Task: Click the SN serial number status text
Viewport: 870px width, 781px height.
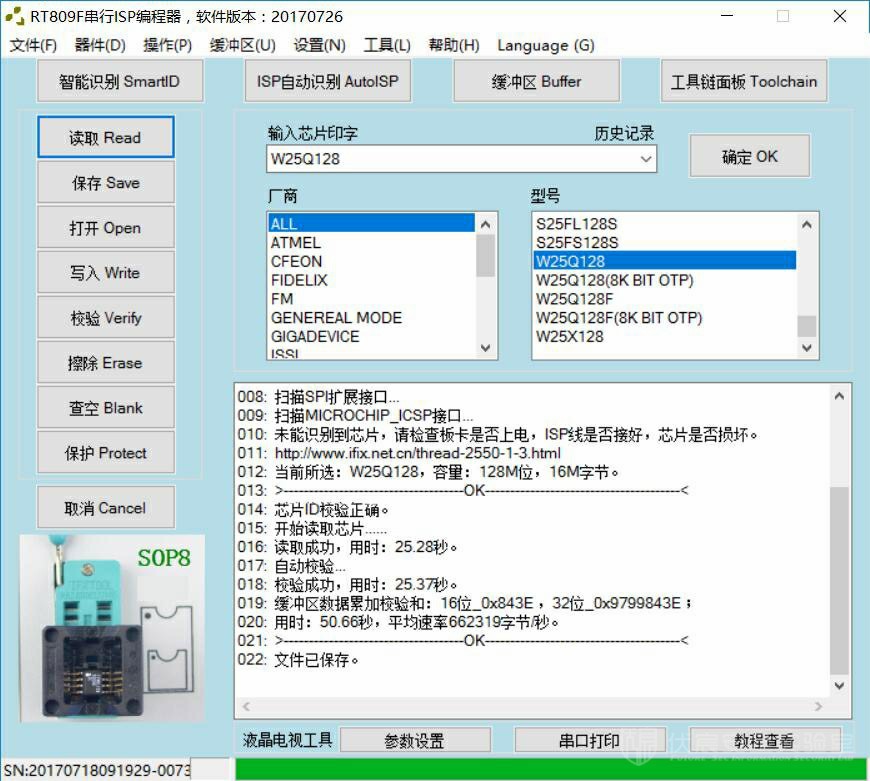Action: click(x=97, y=770)
